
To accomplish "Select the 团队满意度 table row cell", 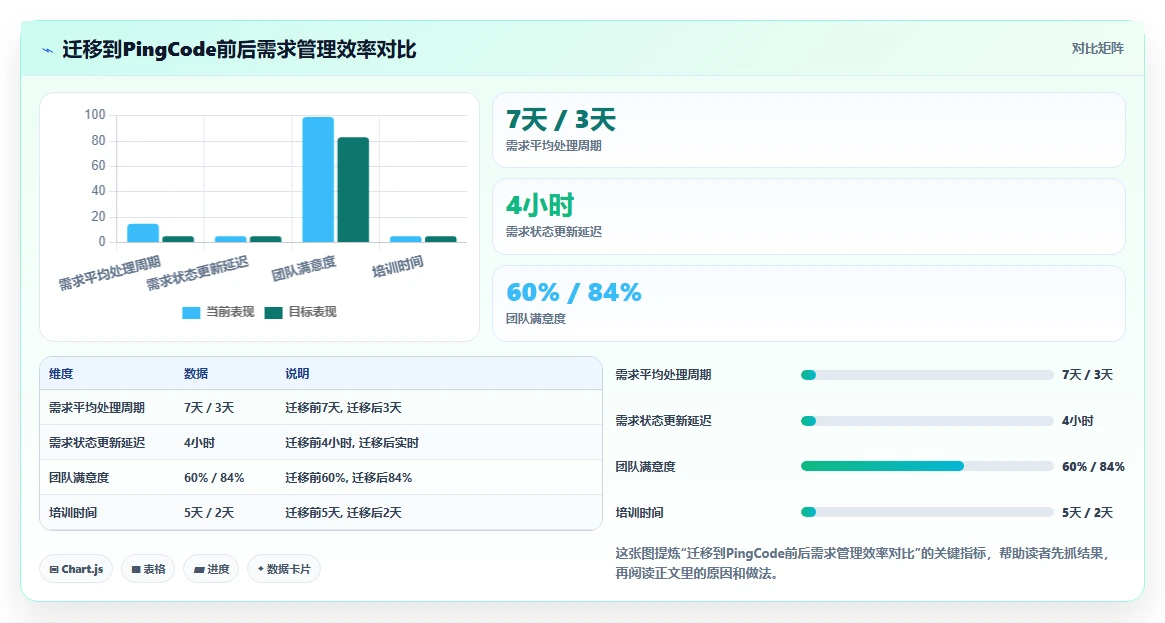I will point(79,477).
